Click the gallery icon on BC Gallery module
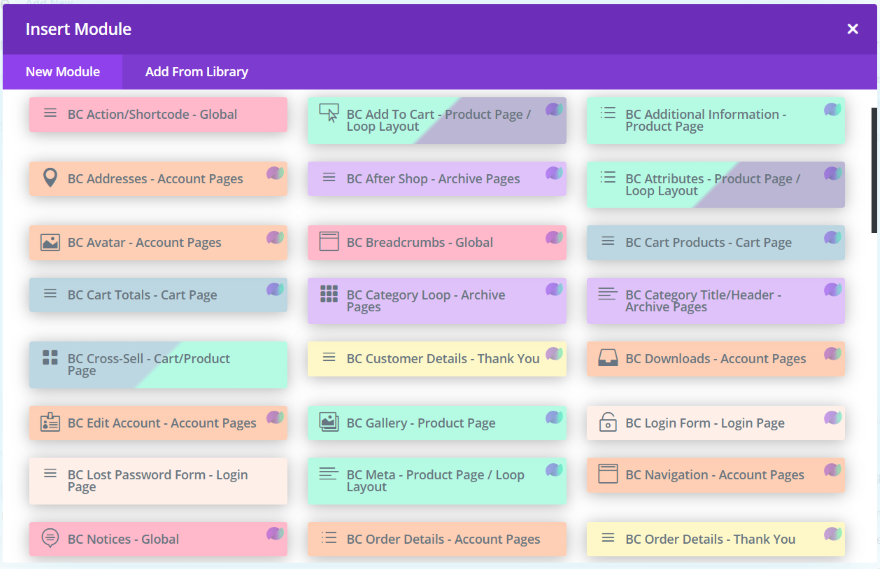Viewport: 880px width, 569px height. click(x=329, y=422)
